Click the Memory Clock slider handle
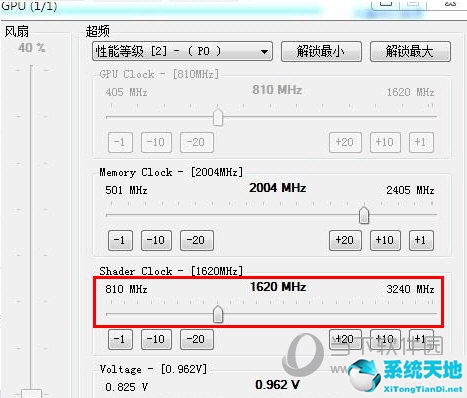Screen dimensions: 467x398 (x=364, y=215)
